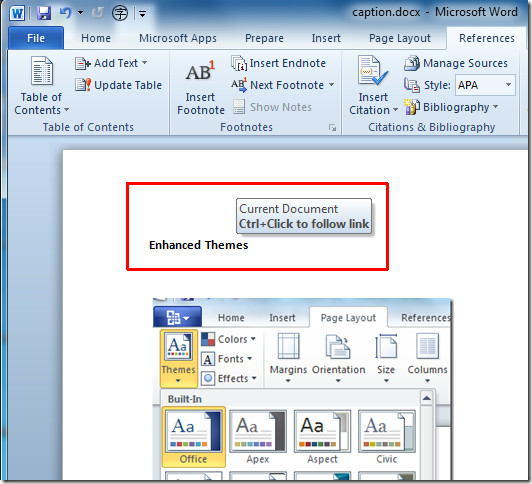532x484 pixels.
Task: Switch to the Prepare tab
Action: point(264,38)
